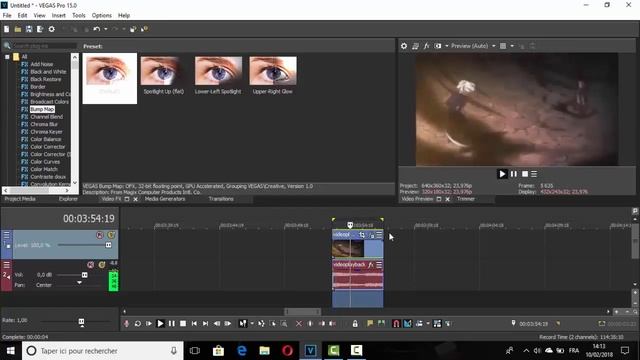Open the undo history dropdown arrow
The image size is (640, 360).
click(x=106, y=29)
